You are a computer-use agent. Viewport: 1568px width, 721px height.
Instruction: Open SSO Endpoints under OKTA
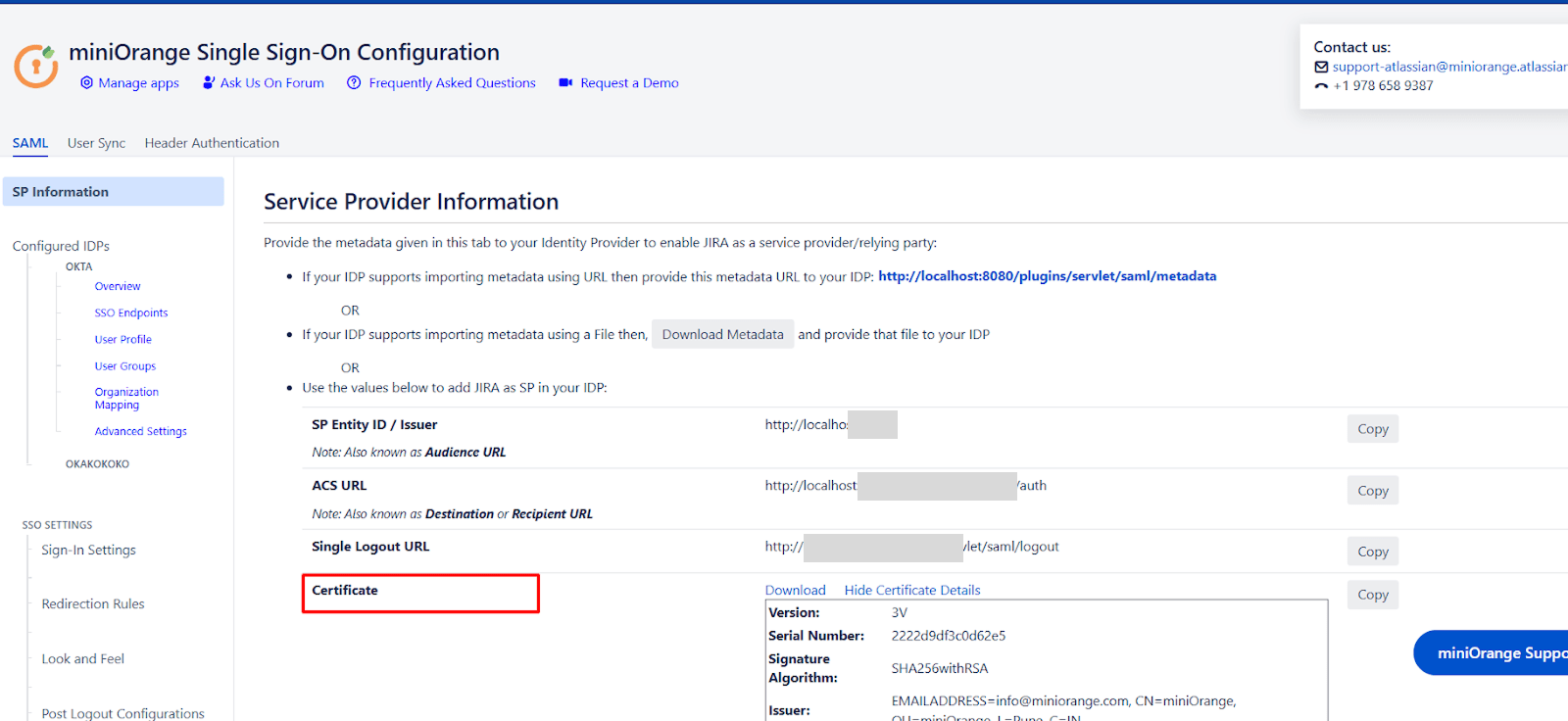point(131,312)
